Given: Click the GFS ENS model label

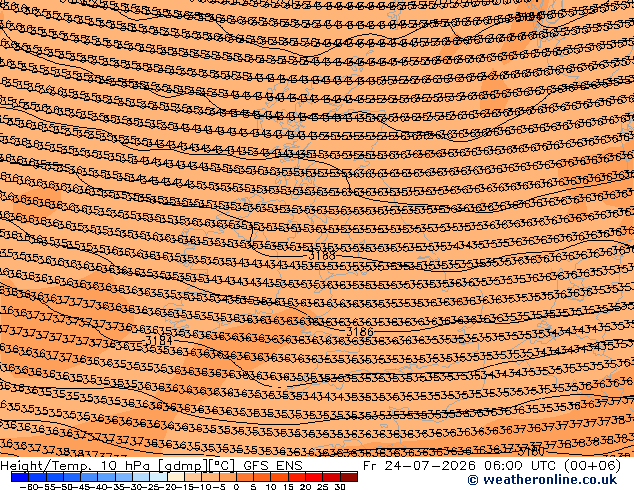Looking at the screenshot, I should click(x=273, y=466).
